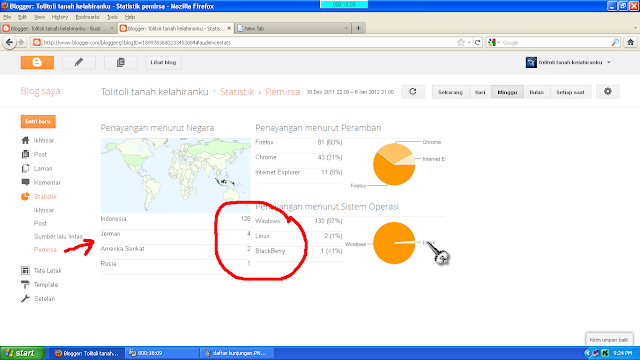Switch to the first Blogger Buat tab
This screenshot has height=360, width=640.
click(57, 28)
